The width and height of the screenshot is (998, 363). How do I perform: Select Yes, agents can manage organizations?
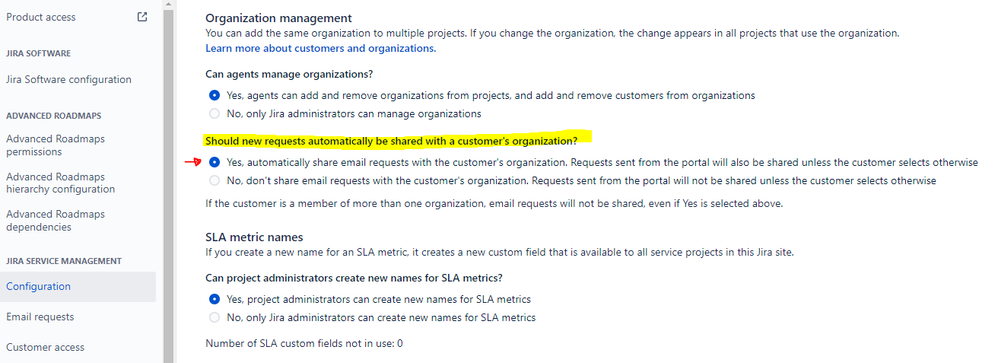pyautogui.click(x=214, y=96)
